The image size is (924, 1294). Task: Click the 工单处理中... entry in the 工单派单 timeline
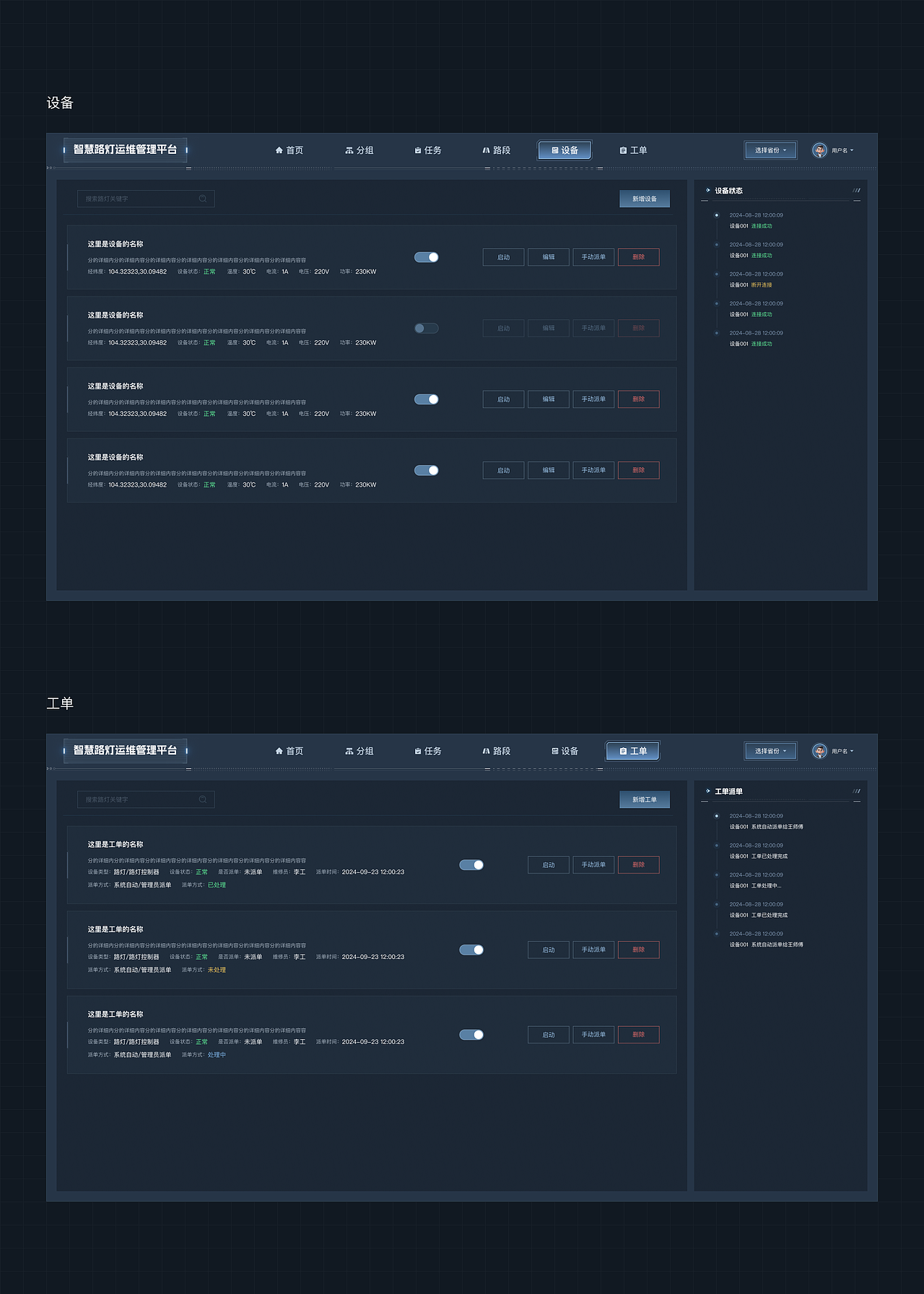766,886
